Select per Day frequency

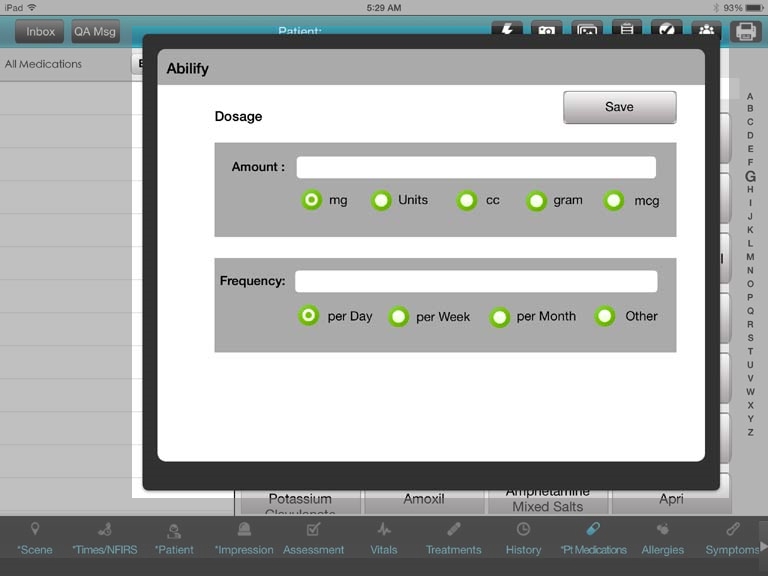[x=309, y=315]
